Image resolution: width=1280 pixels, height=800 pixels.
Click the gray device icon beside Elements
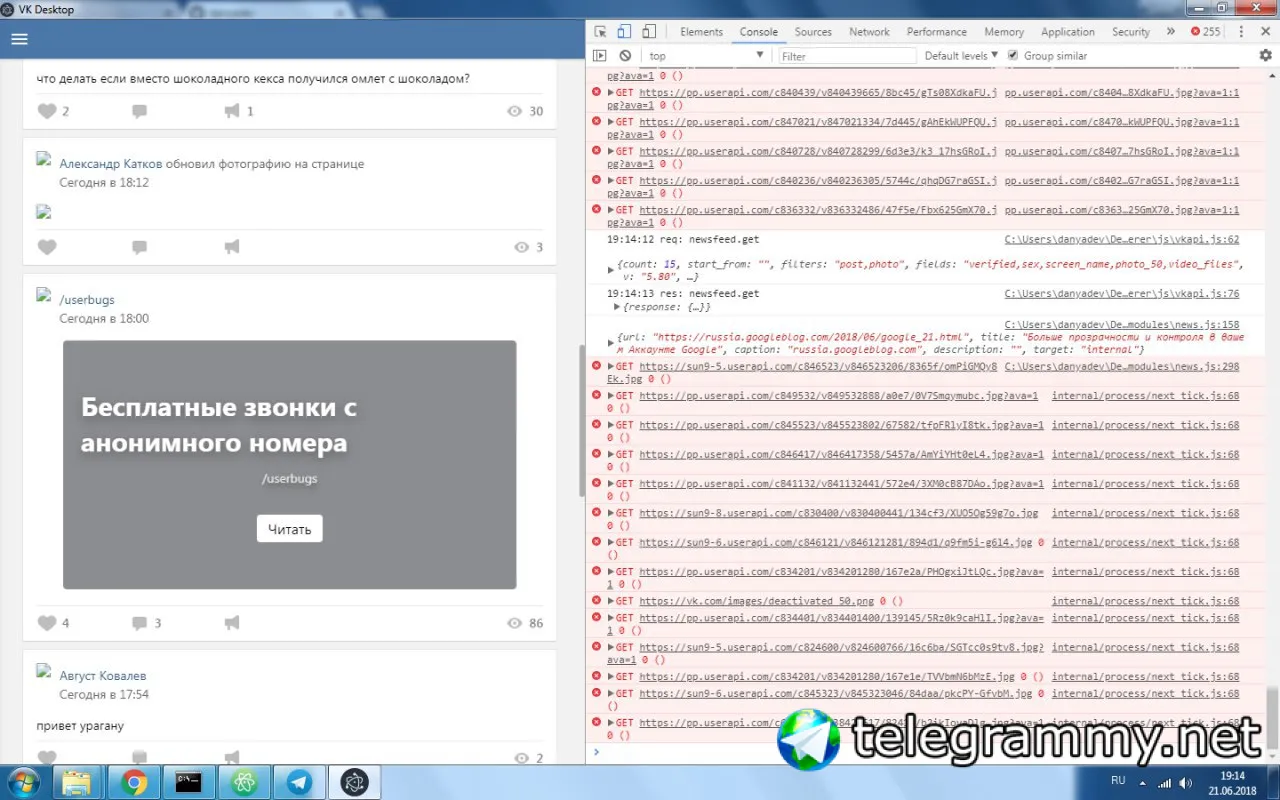(x=649, y=32)
